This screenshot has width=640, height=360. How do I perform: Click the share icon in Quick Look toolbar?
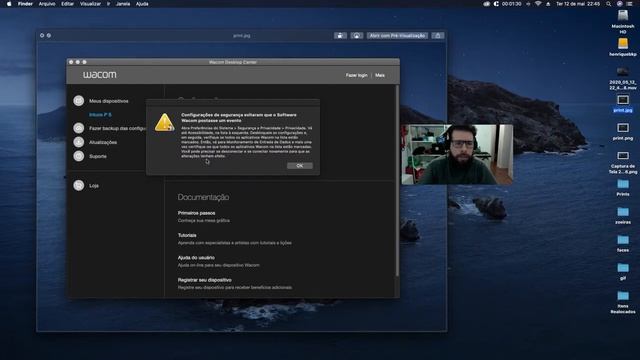click(x=438, y=36)
